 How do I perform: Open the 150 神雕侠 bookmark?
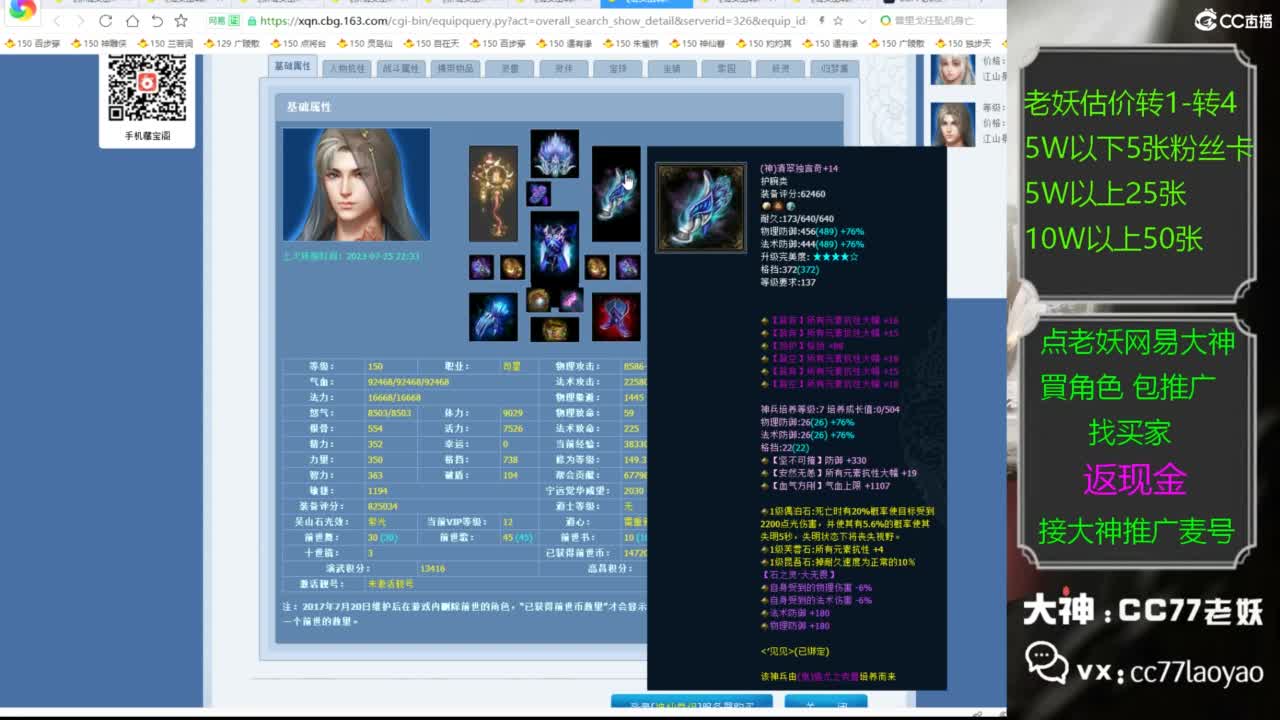(x=98, y=43)
